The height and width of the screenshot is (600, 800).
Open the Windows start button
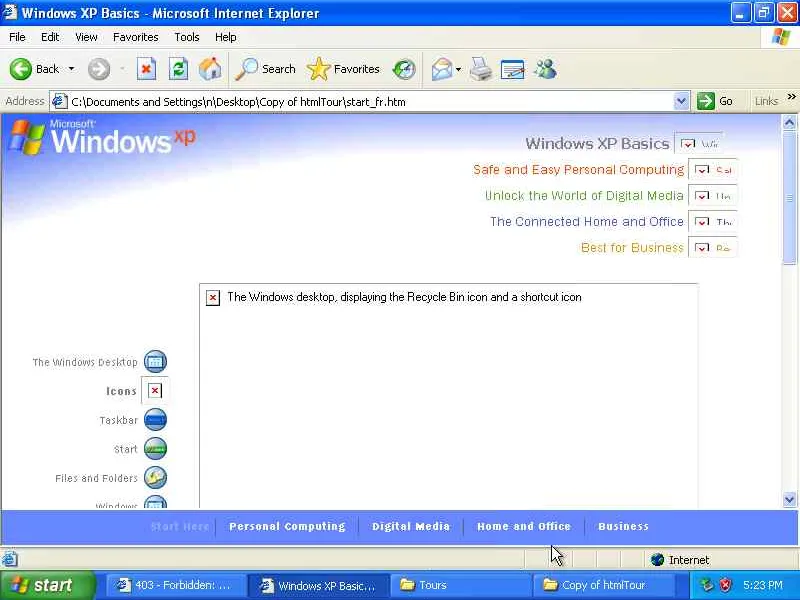pos(47,585)
